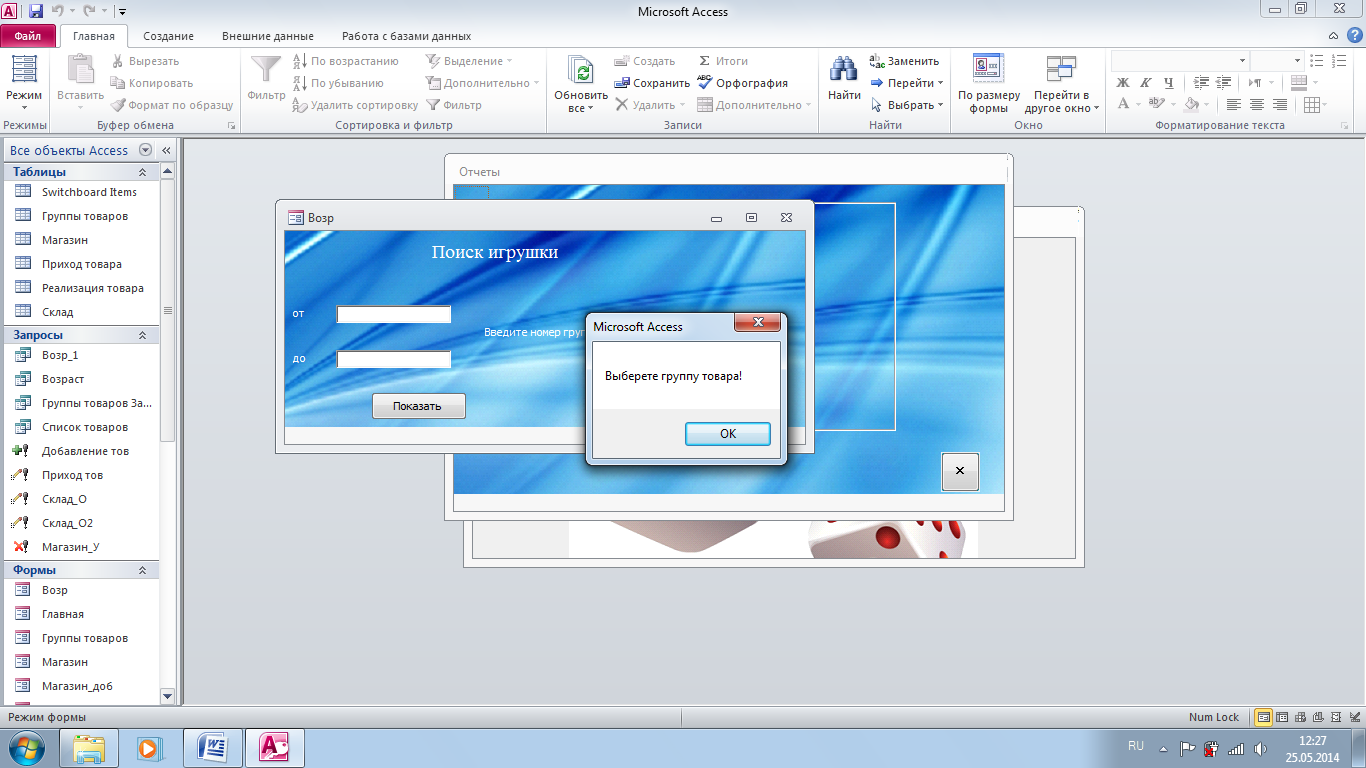Screen dimensions: 1366x768
Task: Click the large Фильтр funnel icon
Action: coord(266,70)
